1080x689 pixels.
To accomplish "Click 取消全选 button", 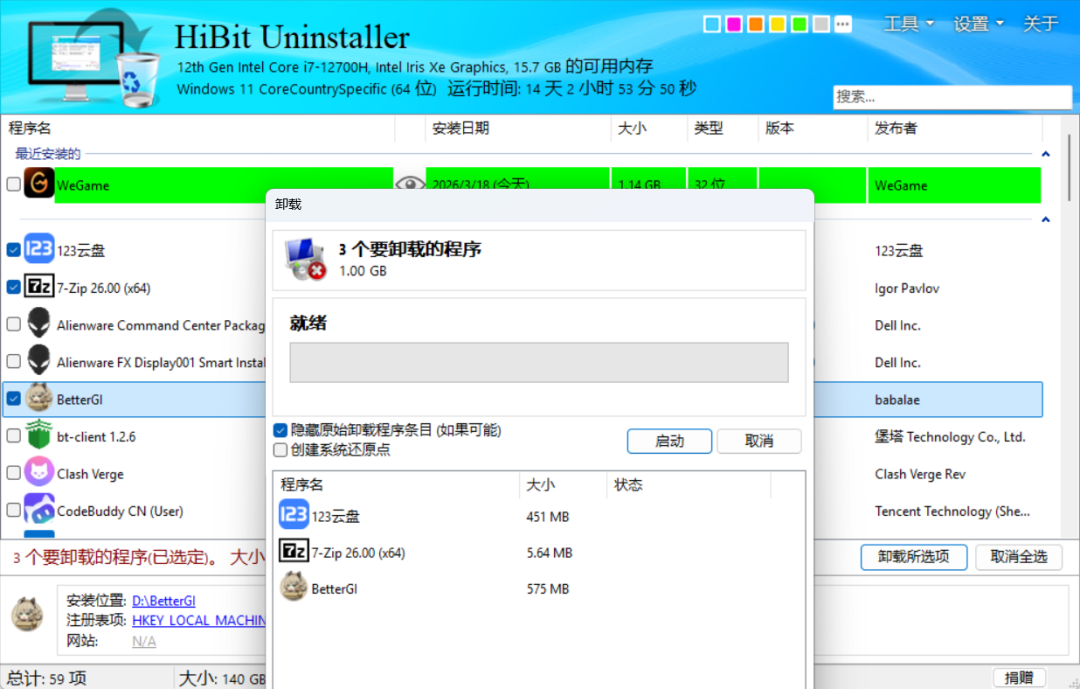I will [x=1019, y=557].
